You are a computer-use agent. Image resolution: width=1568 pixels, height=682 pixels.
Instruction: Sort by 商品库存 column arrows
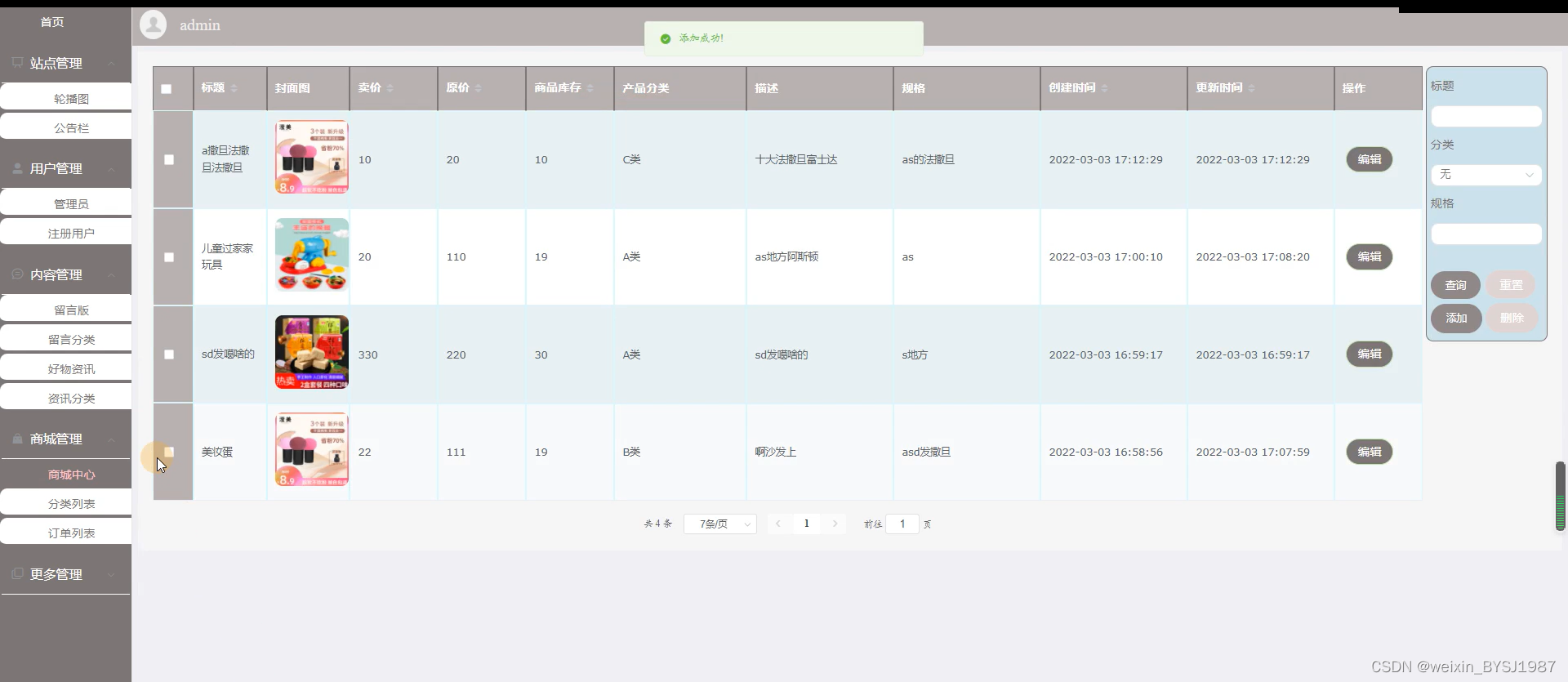tap(590, 88)
